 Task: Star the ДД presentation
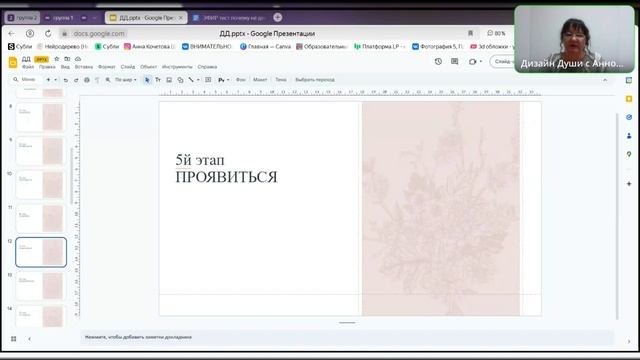(57, 59)
